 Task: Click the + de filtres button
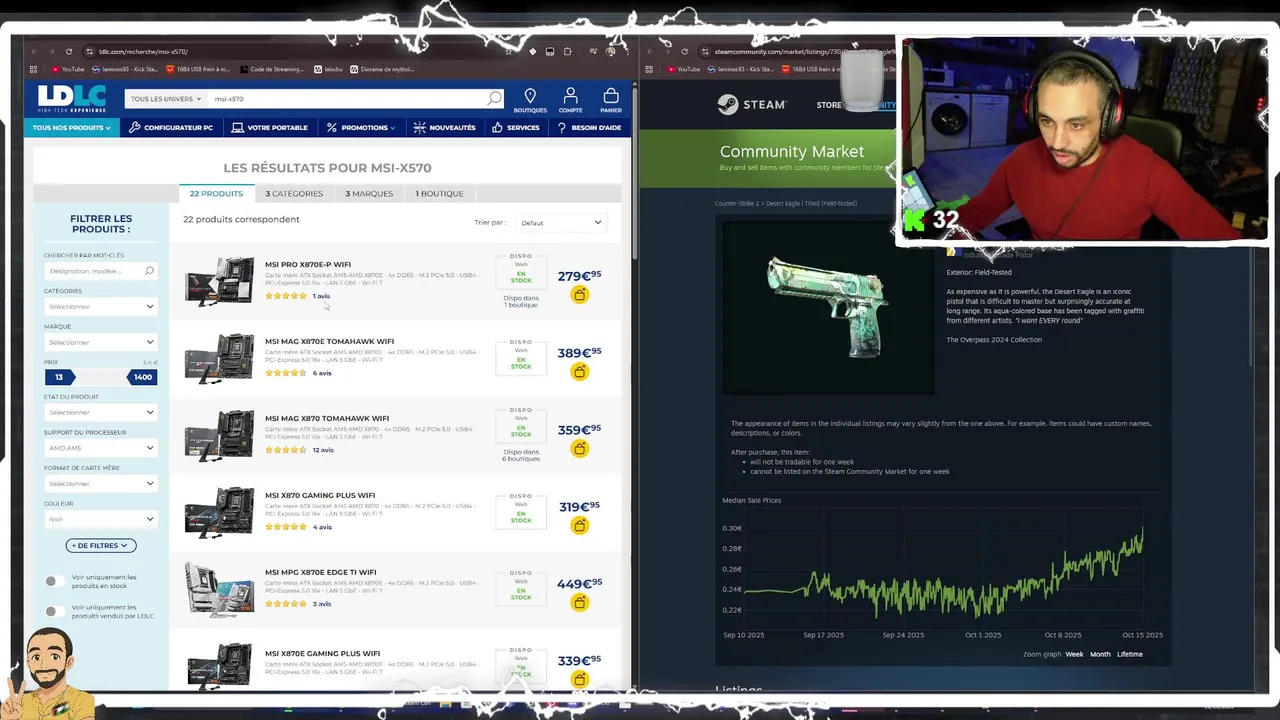coord(101,545)
